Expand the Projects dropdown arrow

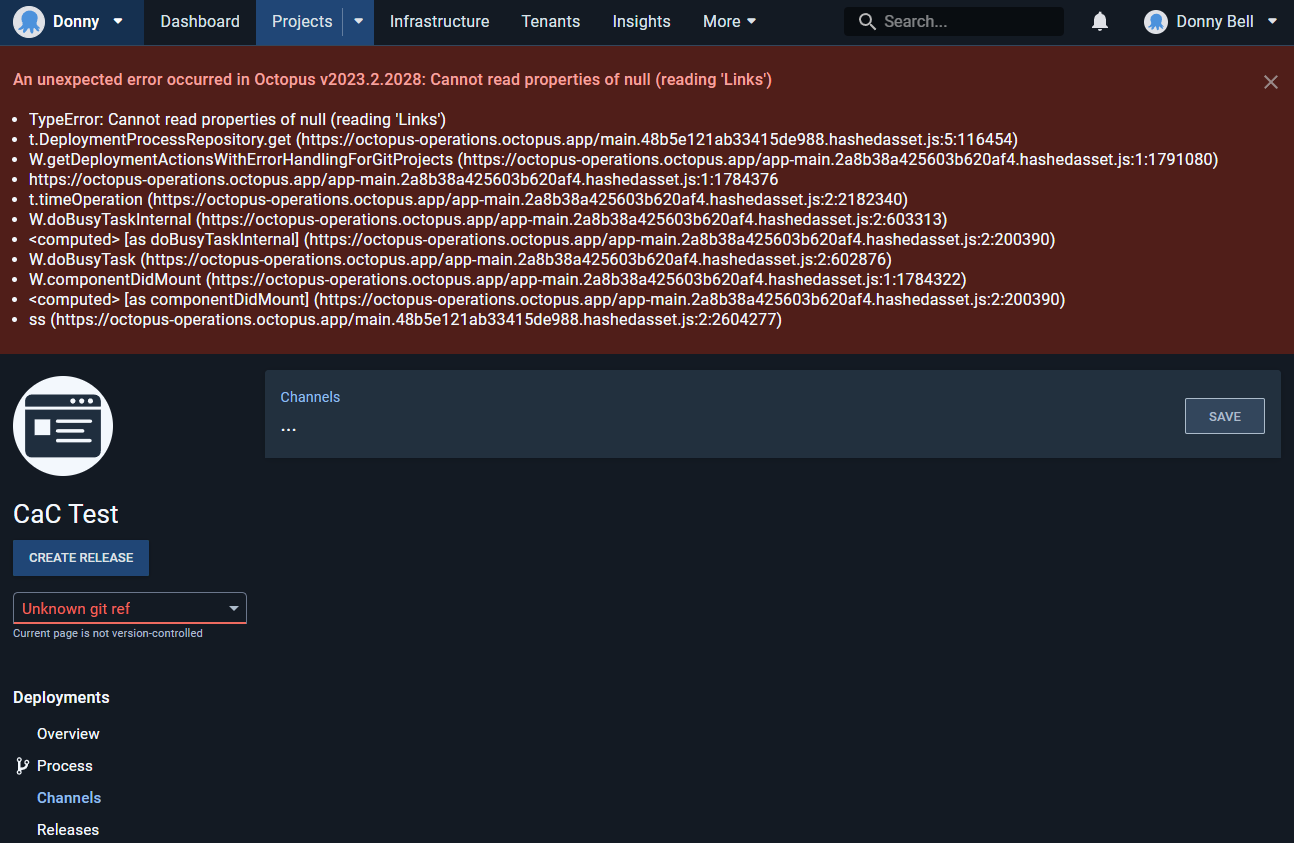coord(357,21)
